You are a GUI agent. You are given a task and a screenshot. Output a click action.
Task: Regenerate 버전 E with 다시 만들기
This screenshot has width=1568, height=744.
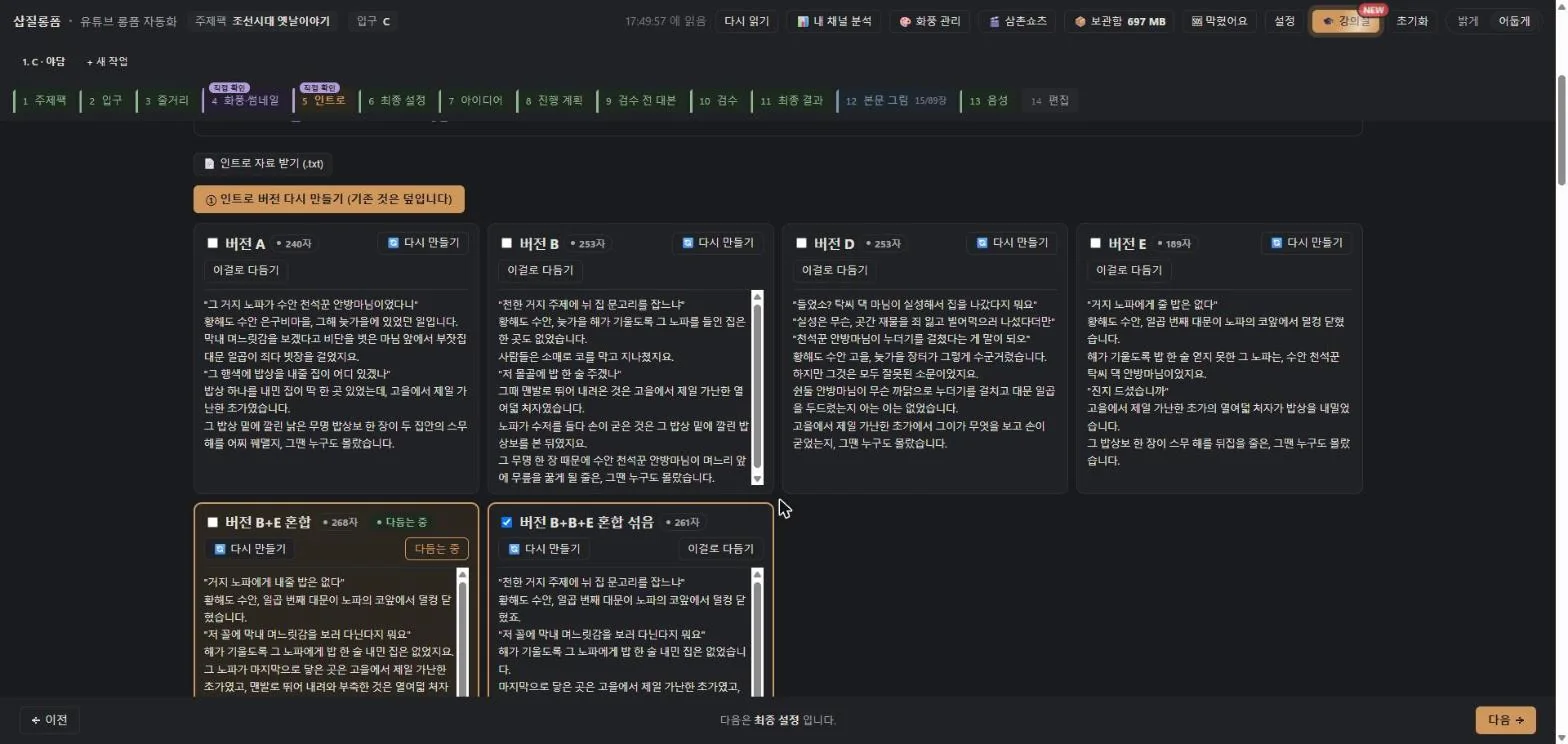coord(1307,243)
